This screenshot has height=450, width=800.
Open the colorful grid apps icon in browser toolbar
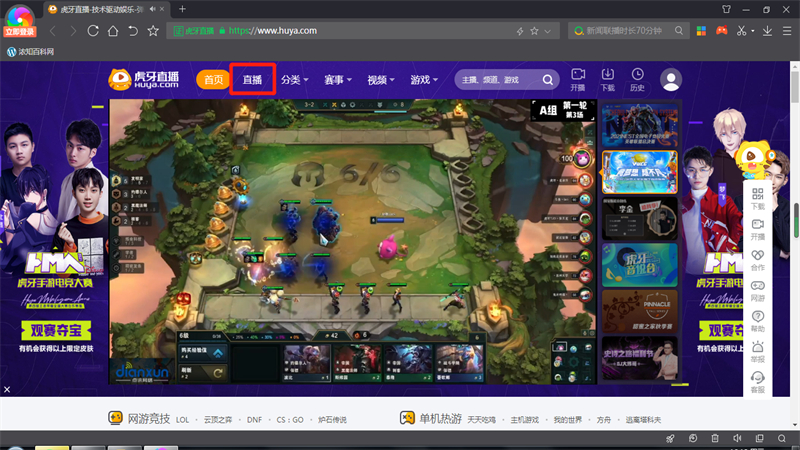pyautogui.click(x=702, y=31)
